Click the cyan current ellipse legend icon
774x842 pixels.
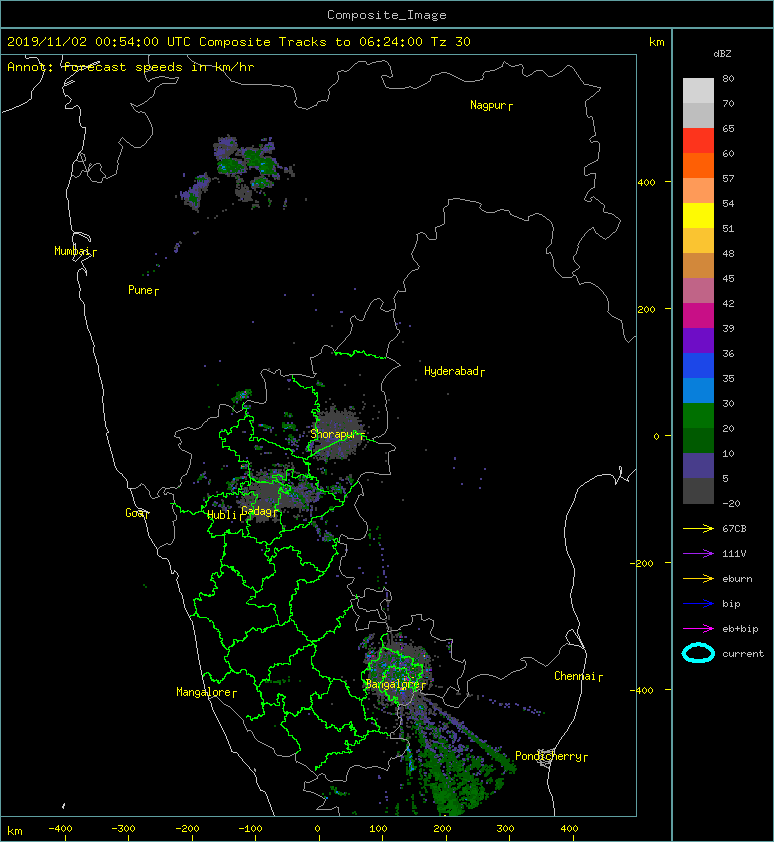point(698,654)
